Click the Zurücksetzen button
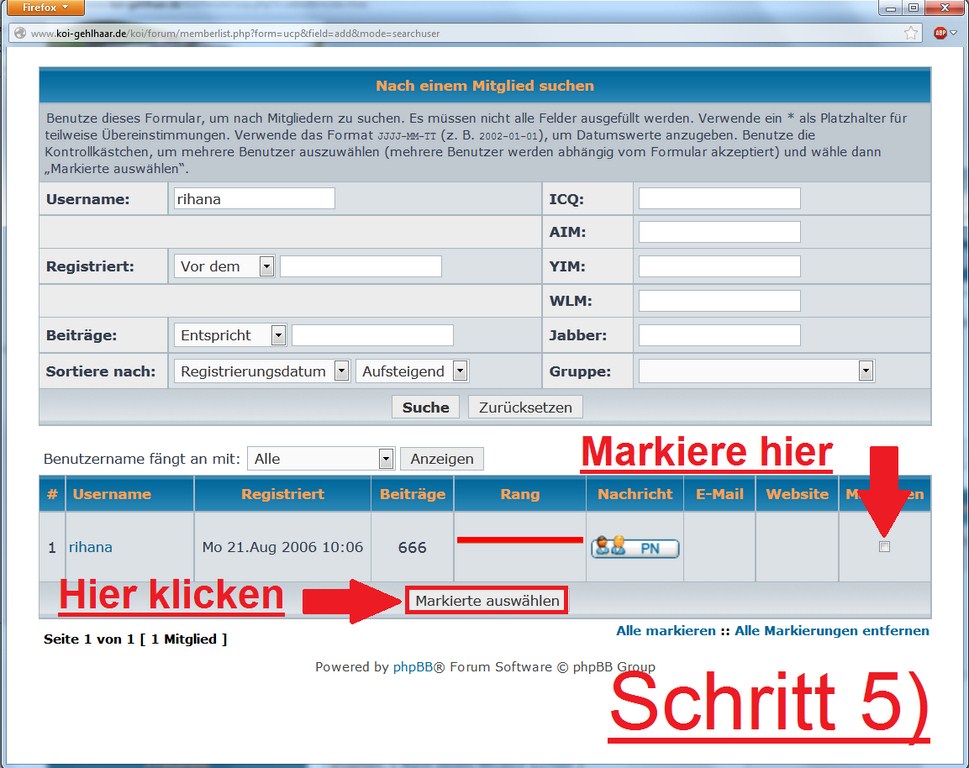 [525, 407]
